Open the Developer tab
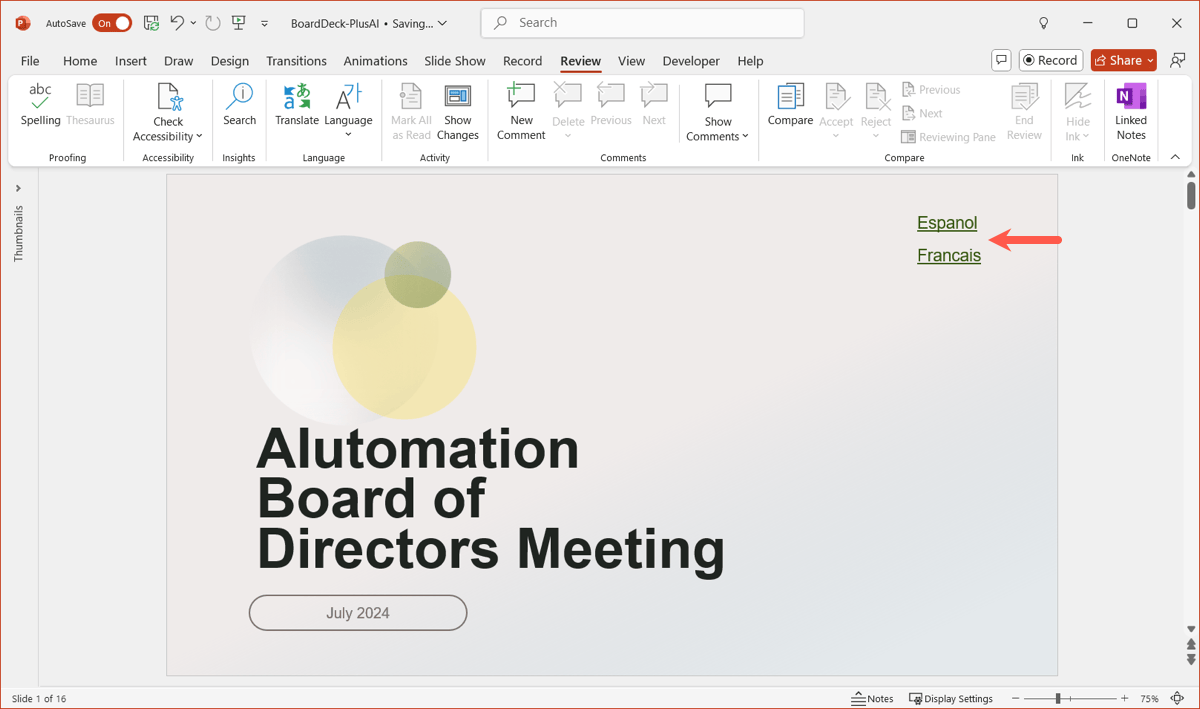1200x709 pixels. coord(691,61)
